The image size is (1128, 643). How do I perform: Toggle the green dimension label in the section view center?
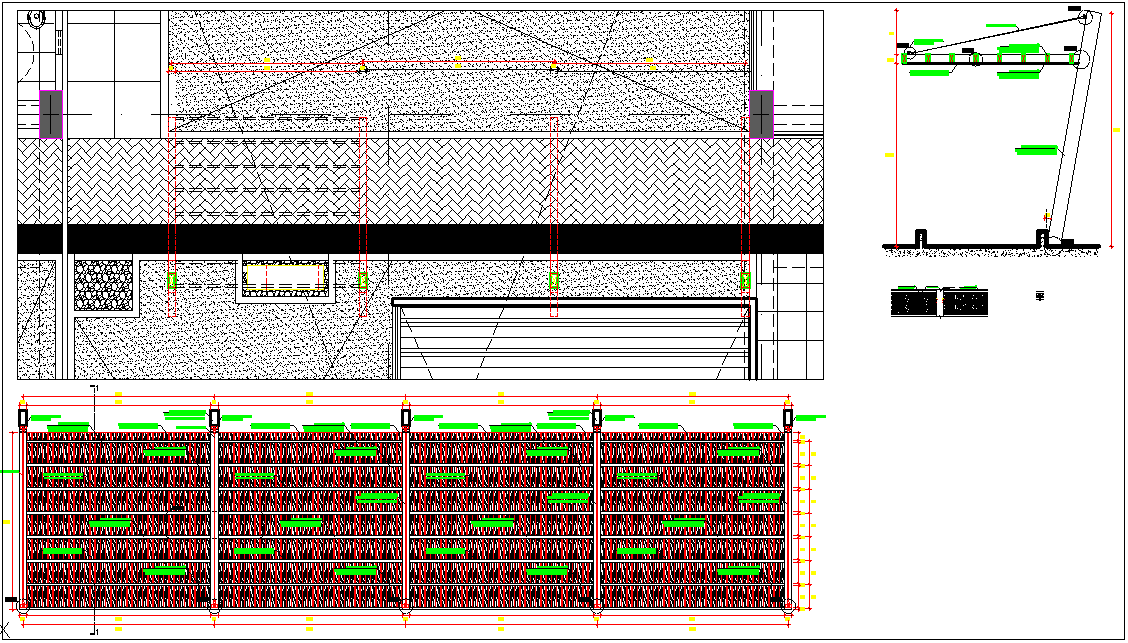coord(1035,150)
